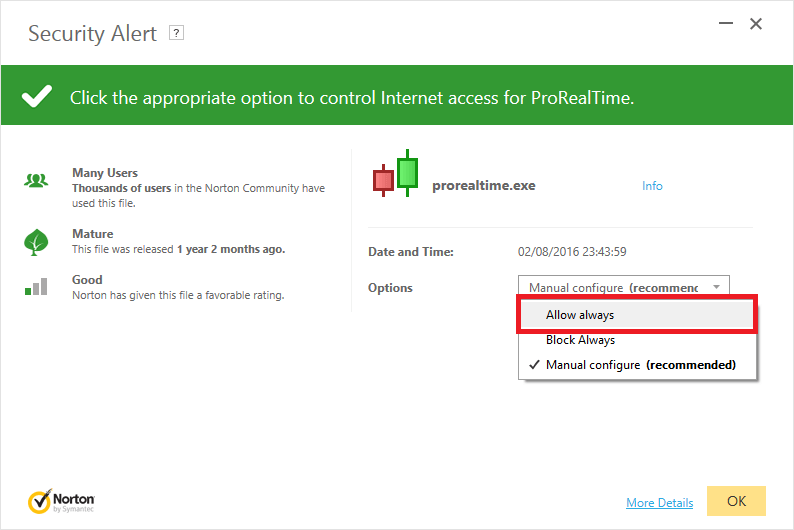Click the Mature leaf icon

[x=36, y=241]
